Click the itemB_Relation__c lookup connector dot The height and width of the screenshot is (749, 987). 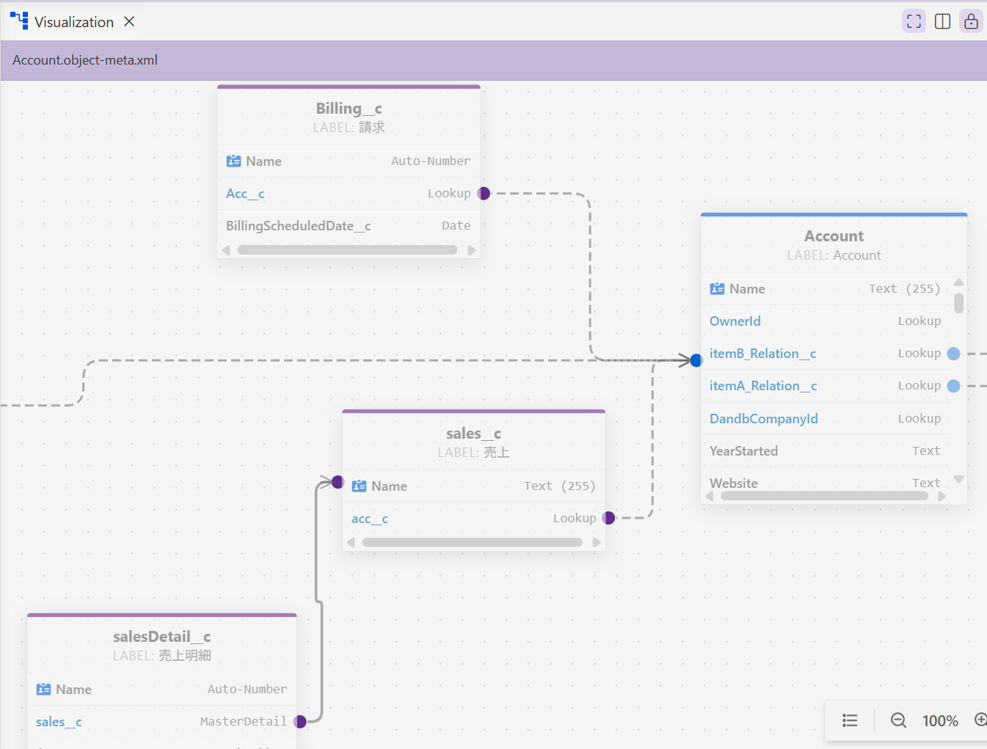(x=954, y=354)
